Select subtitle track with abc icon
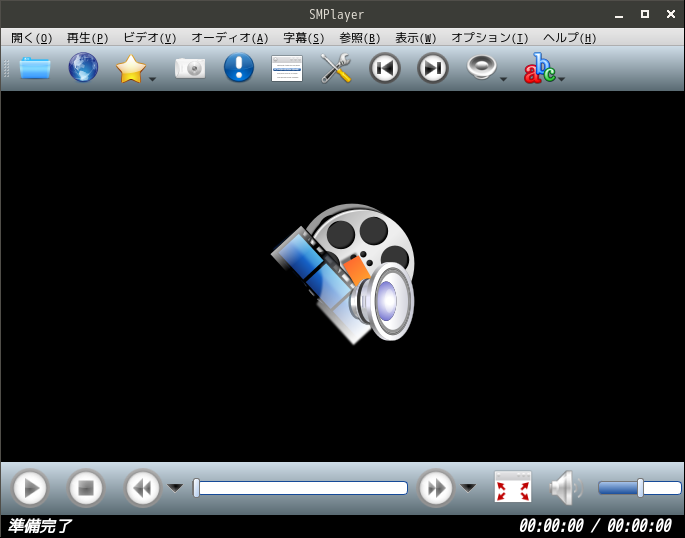Screen dimensions: 685x538 coord(540,68)
